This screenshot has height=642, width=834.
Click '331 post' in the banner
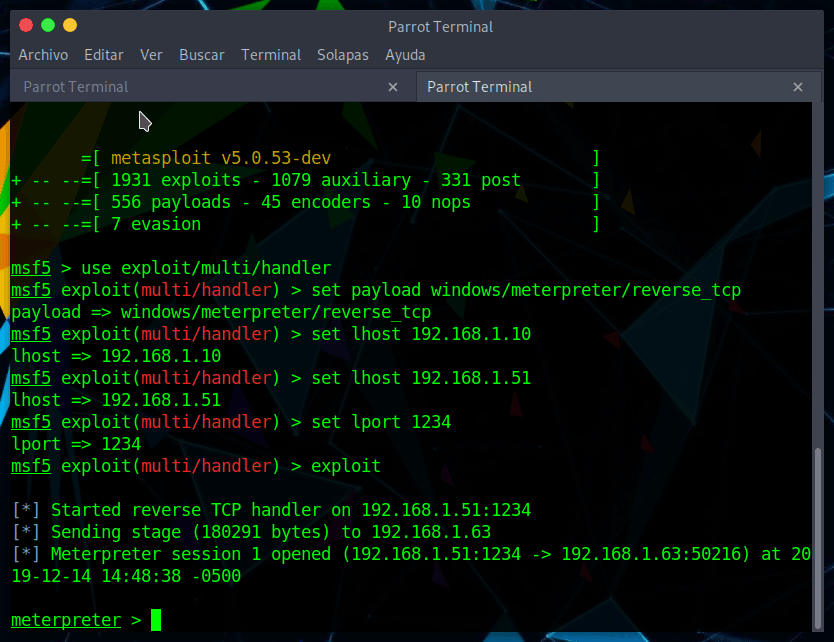[480, 180]
